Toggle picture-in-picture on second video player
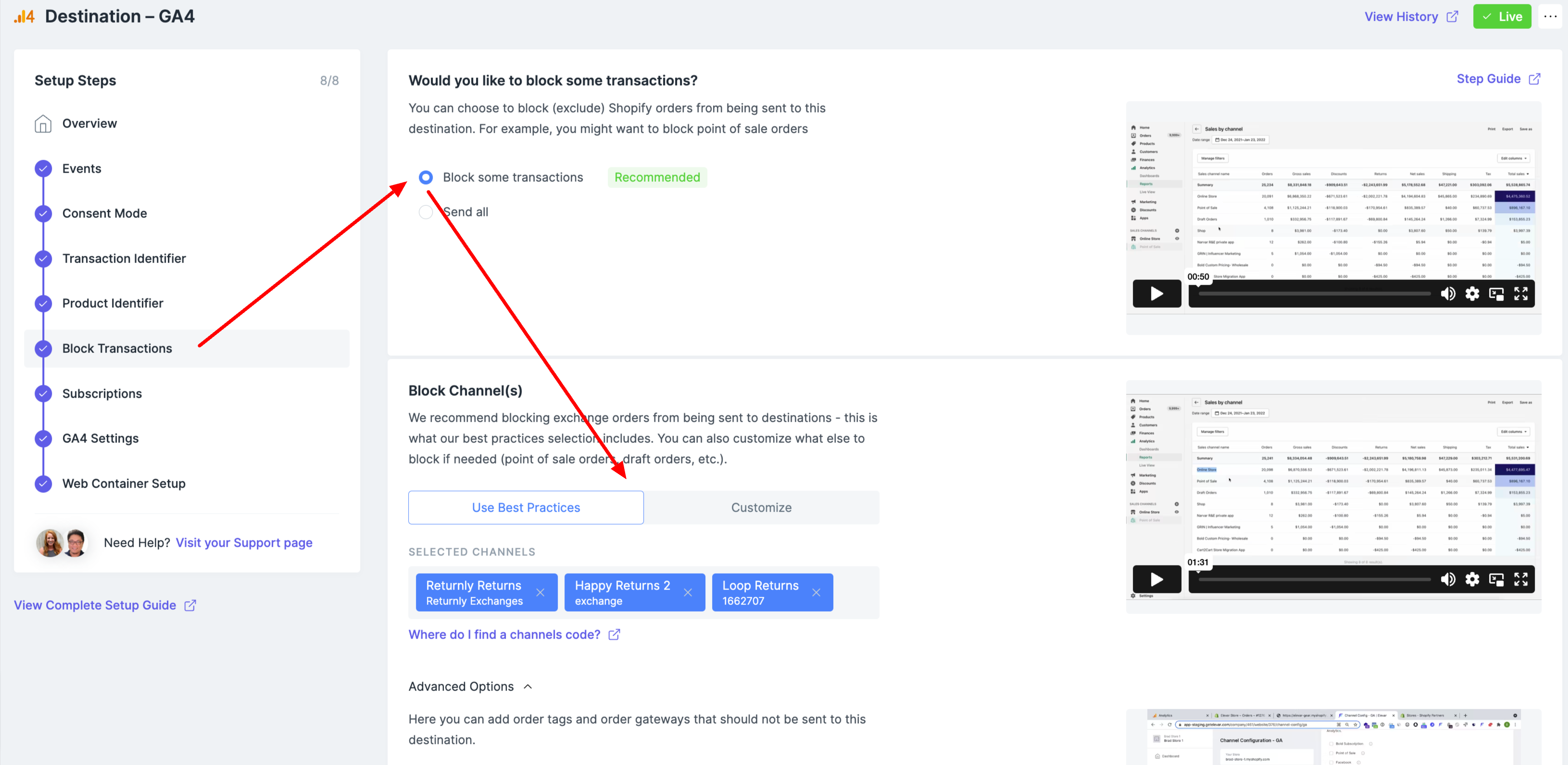 tap(1496, 579)
